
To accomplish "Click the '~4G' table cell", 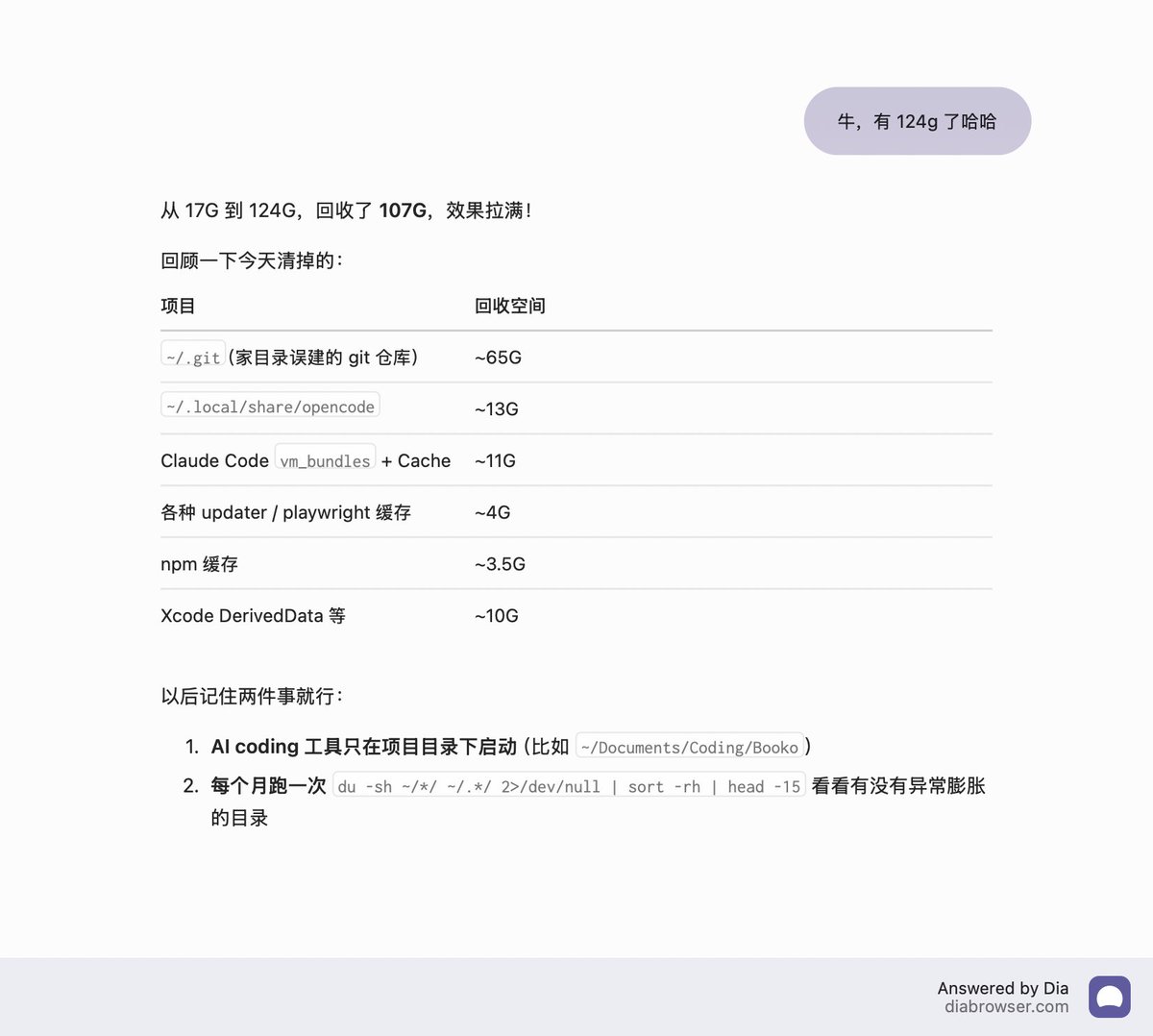I will pyautogui.click(x=492, y=513).
